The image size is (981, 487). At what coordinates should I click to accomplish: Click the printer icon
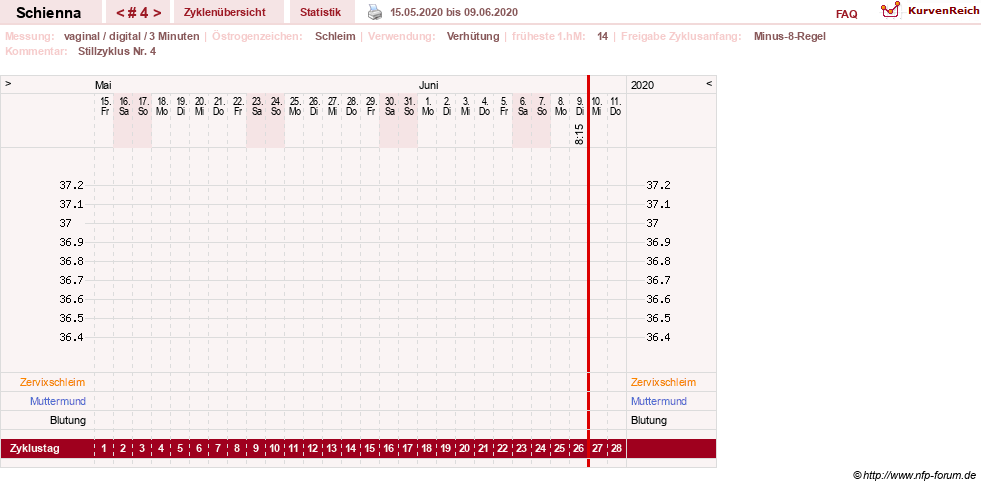point(374,12)
